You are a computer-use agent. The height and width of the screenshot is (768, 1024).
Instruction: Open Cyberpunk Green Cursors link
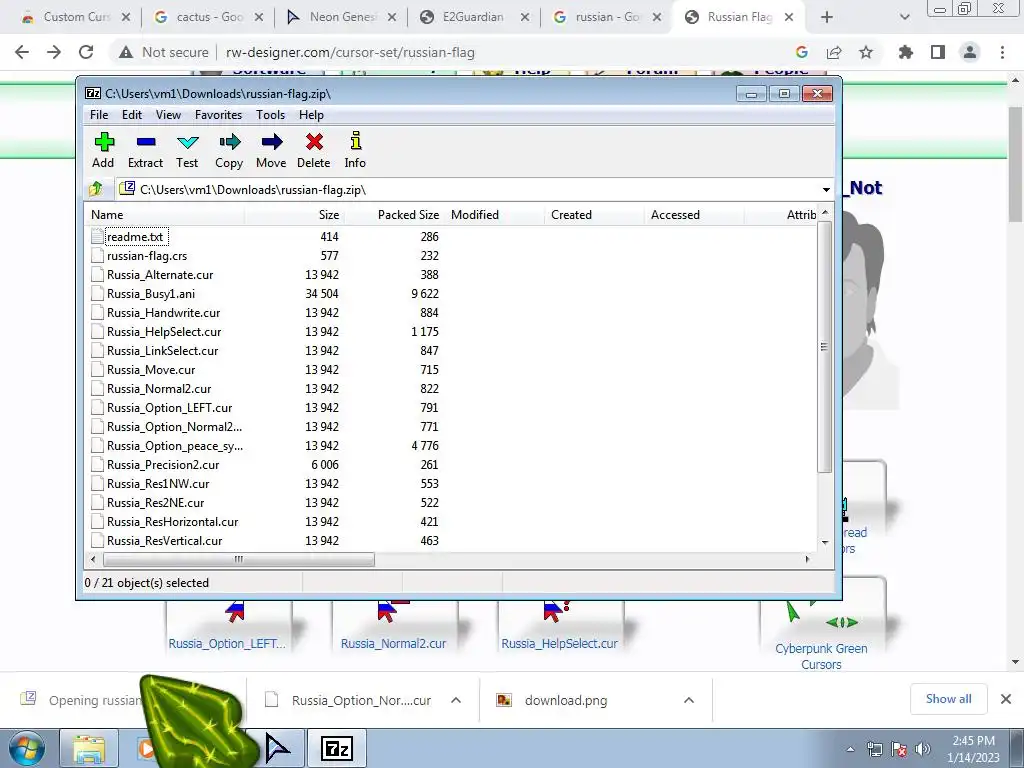[x=821, y=656]
